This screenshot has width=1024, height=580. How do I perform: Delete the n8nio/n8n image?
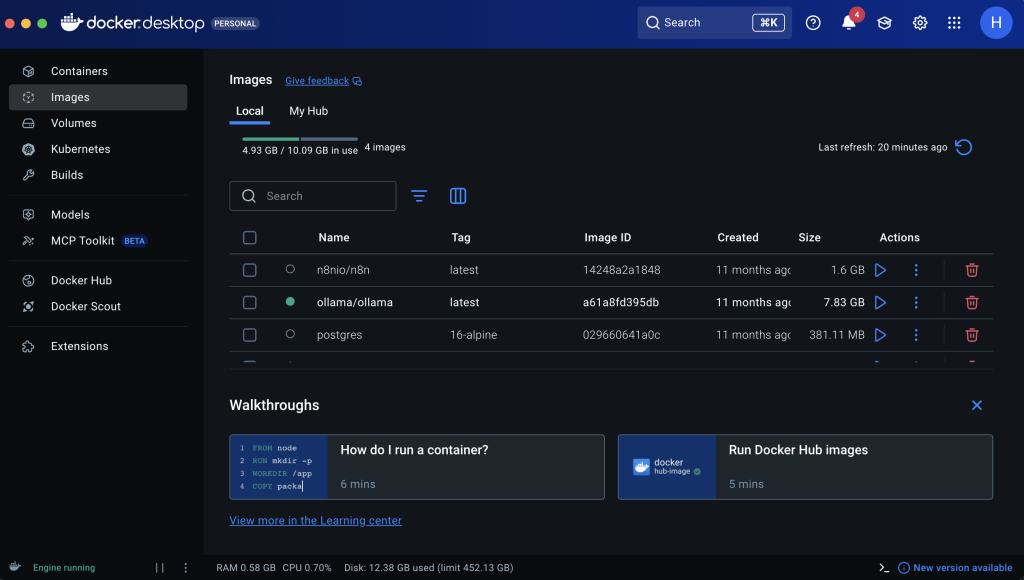coord(972,270)
